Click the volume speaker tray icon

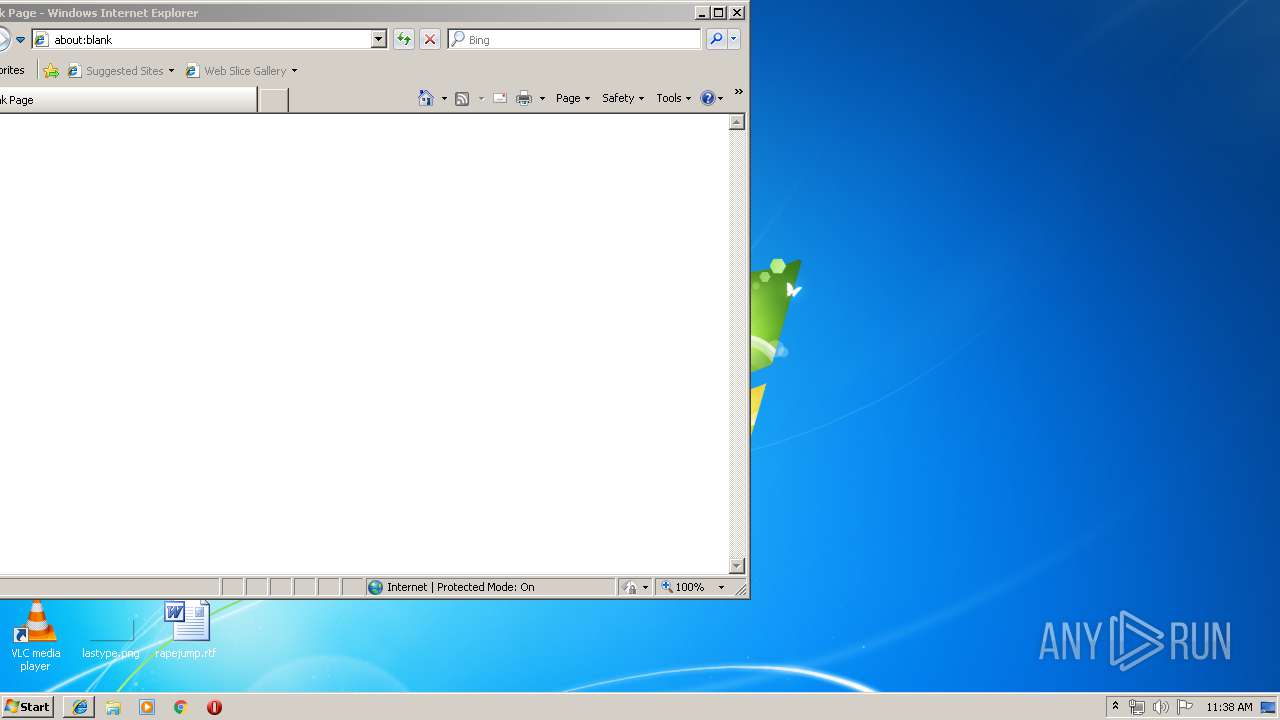point(1160,707)
